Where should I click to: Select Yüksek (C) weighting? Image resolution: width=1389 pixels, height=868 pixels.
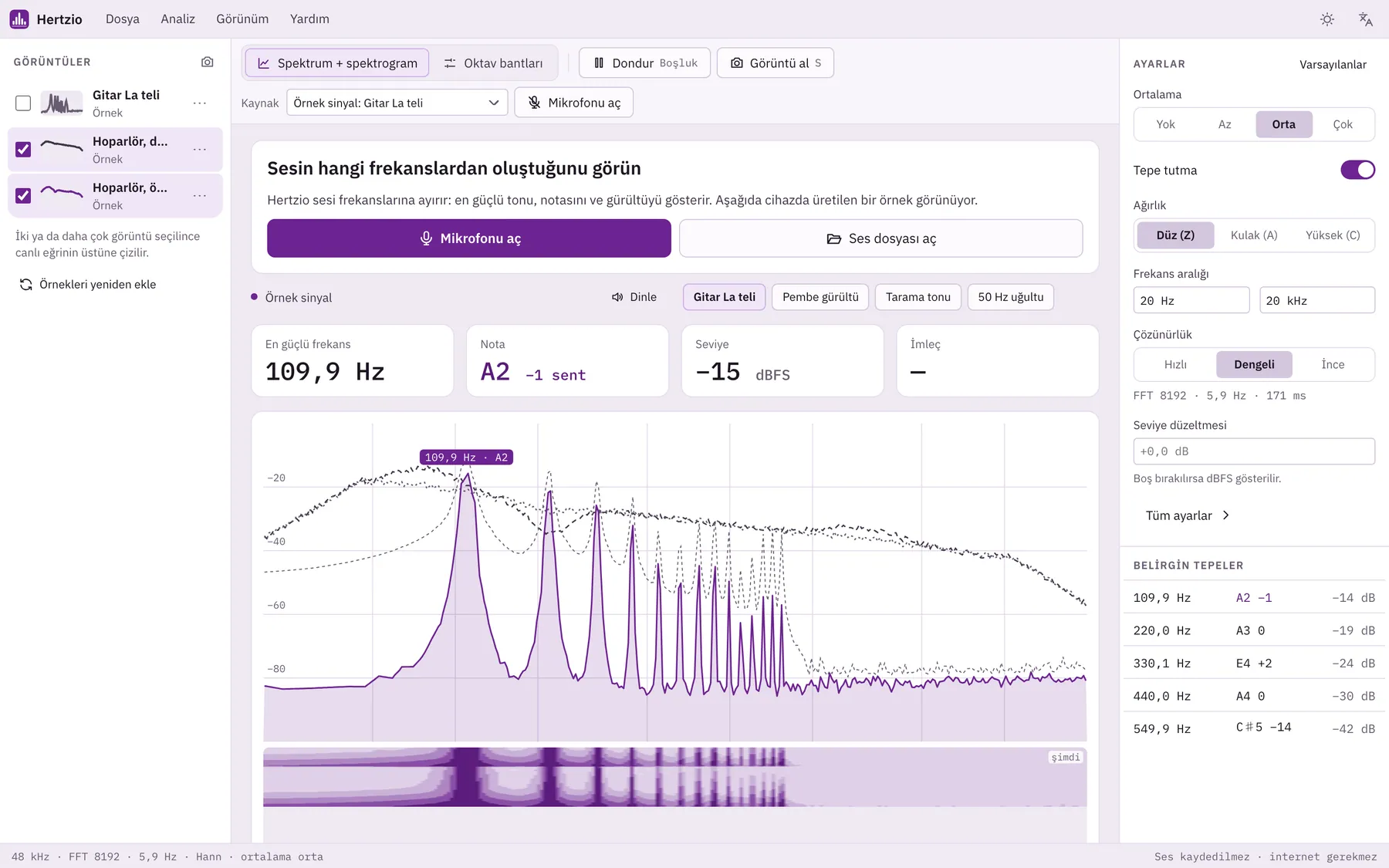coord(1333,235)
